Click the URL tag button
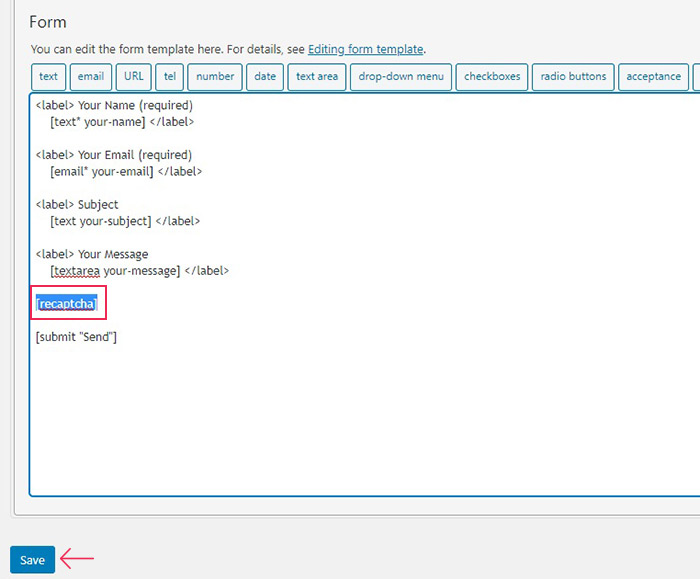Screen dimensions: 700x579 133,77
